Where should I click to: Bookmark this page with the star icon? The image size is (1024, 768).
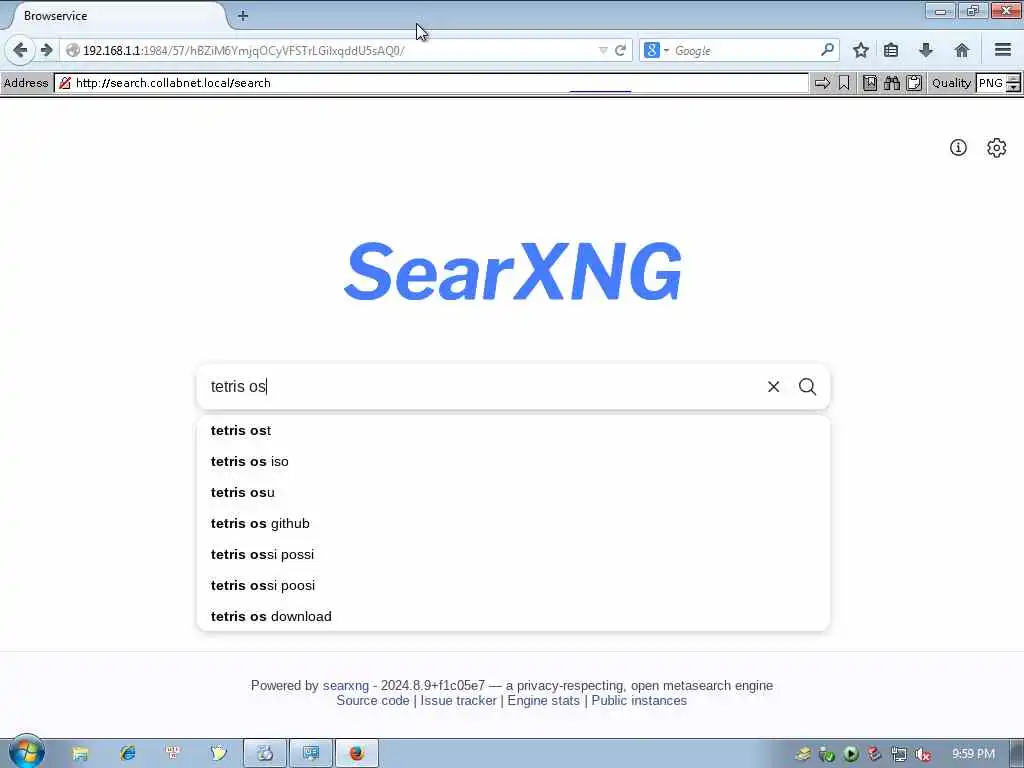click(x=861, y=50)
